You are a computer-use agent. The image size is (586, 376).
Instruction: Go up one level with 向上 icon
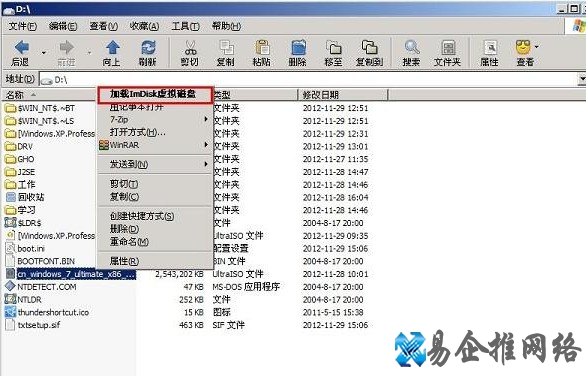coord(112,47)
